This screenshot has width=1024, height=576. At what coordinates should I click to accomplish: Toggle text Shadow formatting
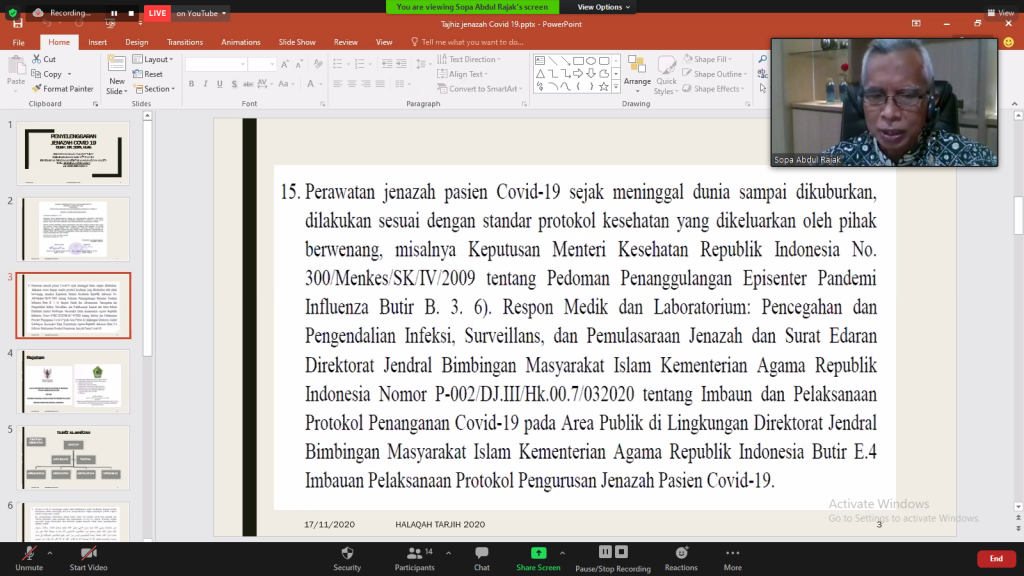(234, 84)
